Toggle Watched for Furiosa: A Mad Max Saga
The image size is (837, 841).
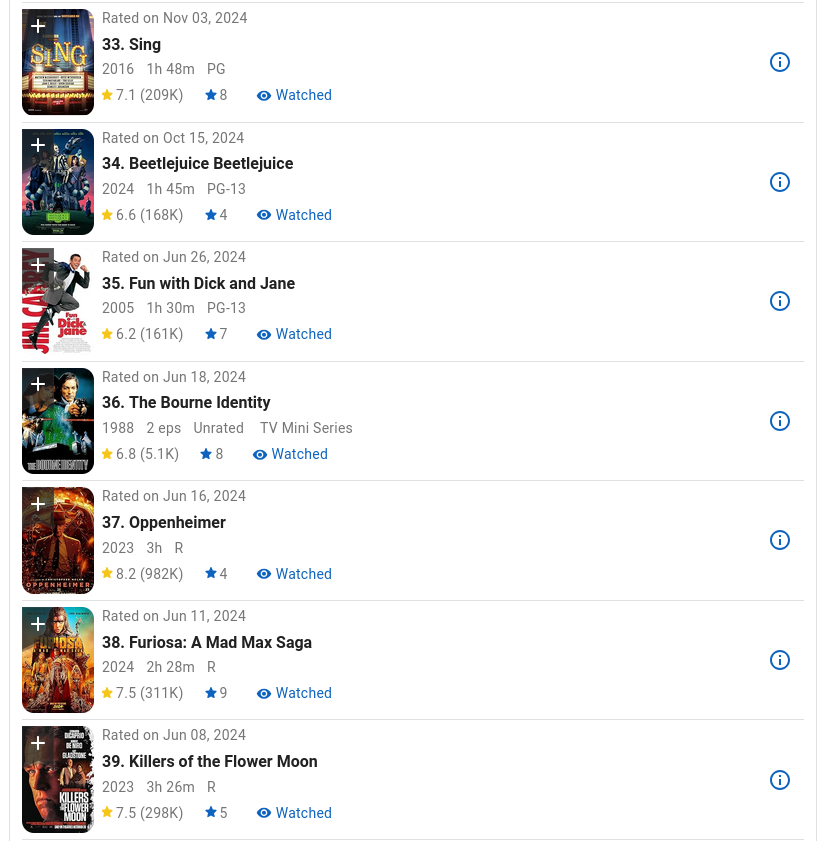pos(294,694)
